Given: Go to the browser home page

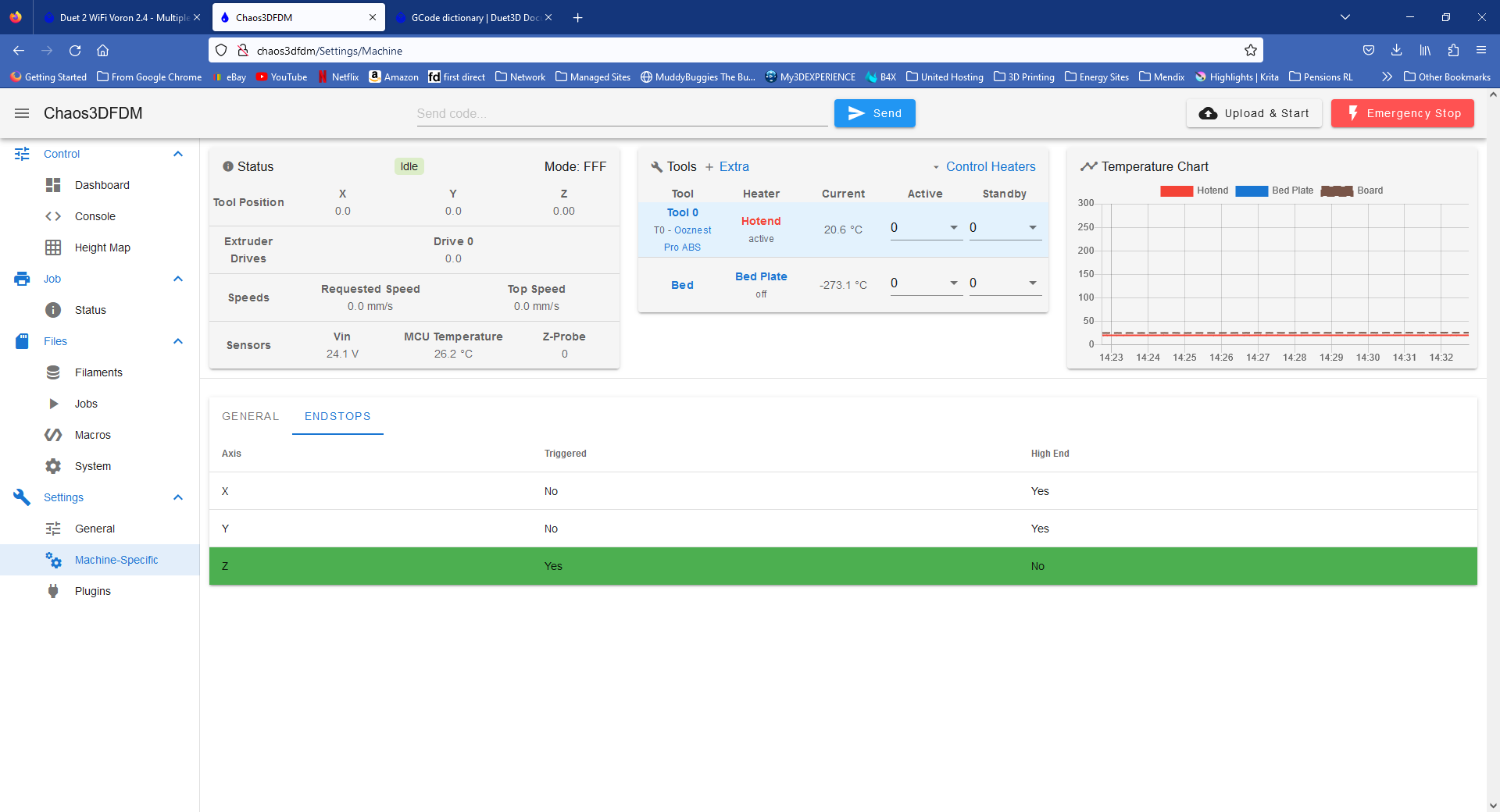Looking at the screenshot, I should point(102,51).
